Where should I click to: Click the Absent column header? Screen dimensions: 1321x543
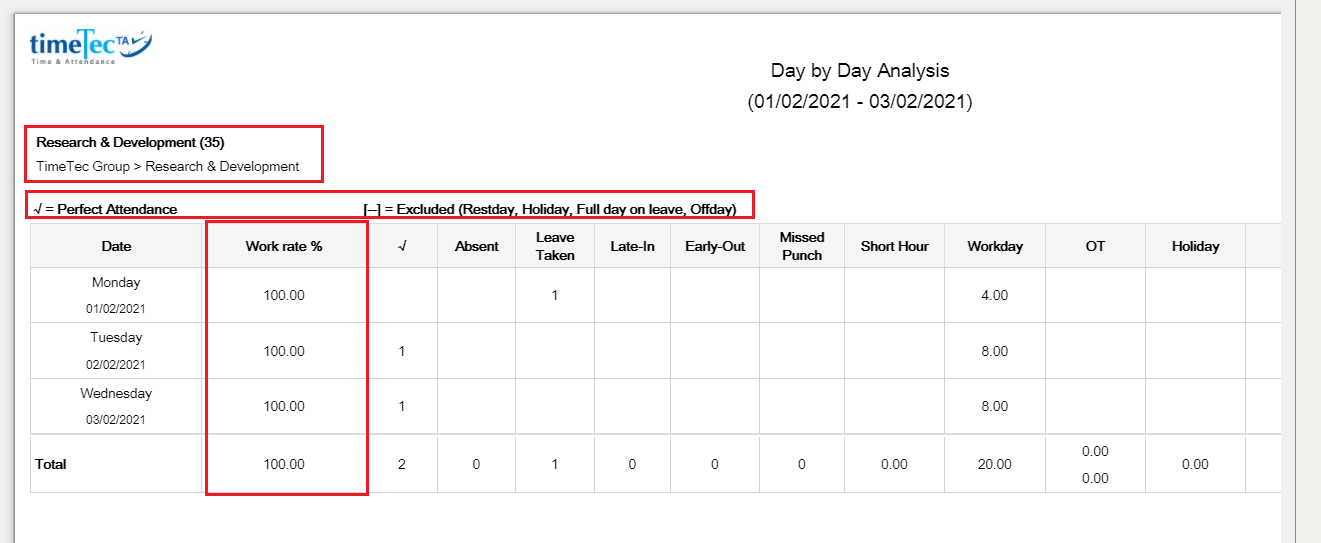tap(476, 246)
